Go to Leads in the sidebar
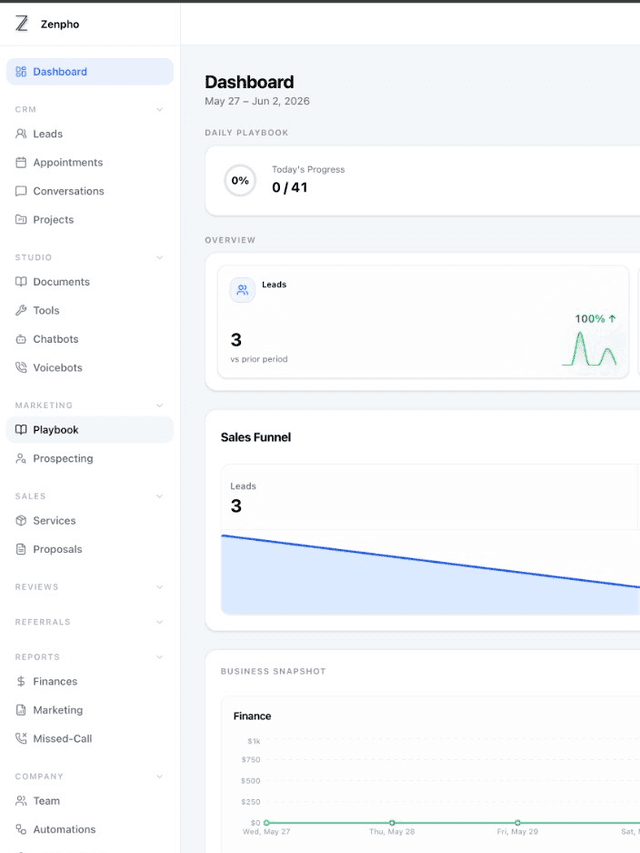Screen dimensions: 640x853 click(x=90, y=134)
